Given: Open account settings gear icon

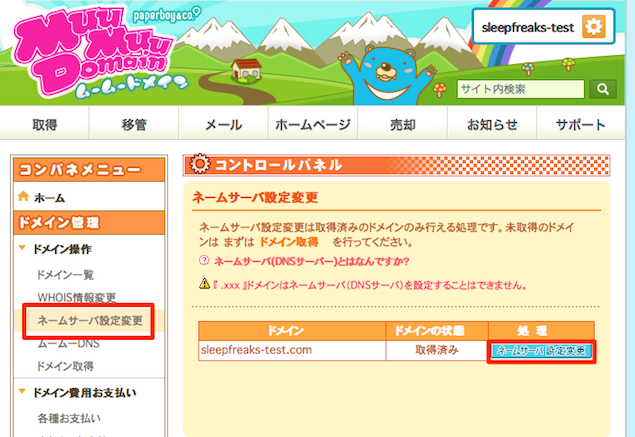Looking at the screenshot, I should click(x=593, y=27).
